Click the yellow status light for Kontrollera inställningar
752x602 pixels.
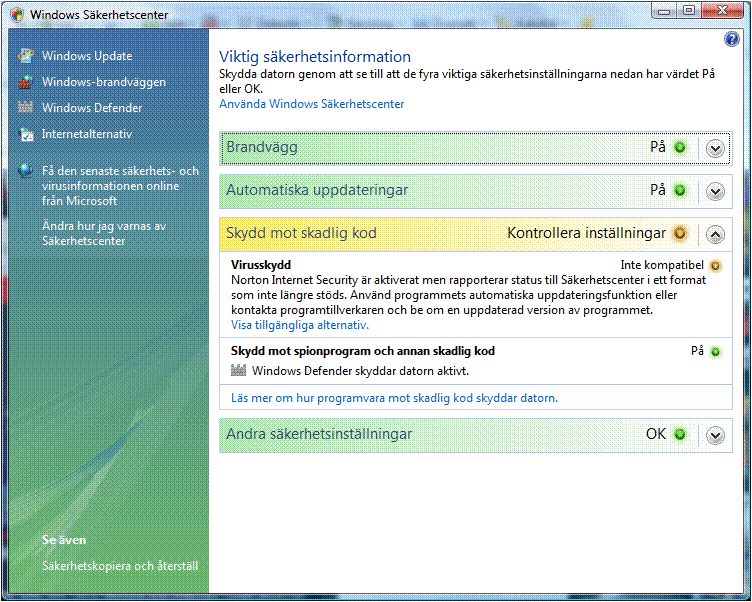(x=680, y=234)
